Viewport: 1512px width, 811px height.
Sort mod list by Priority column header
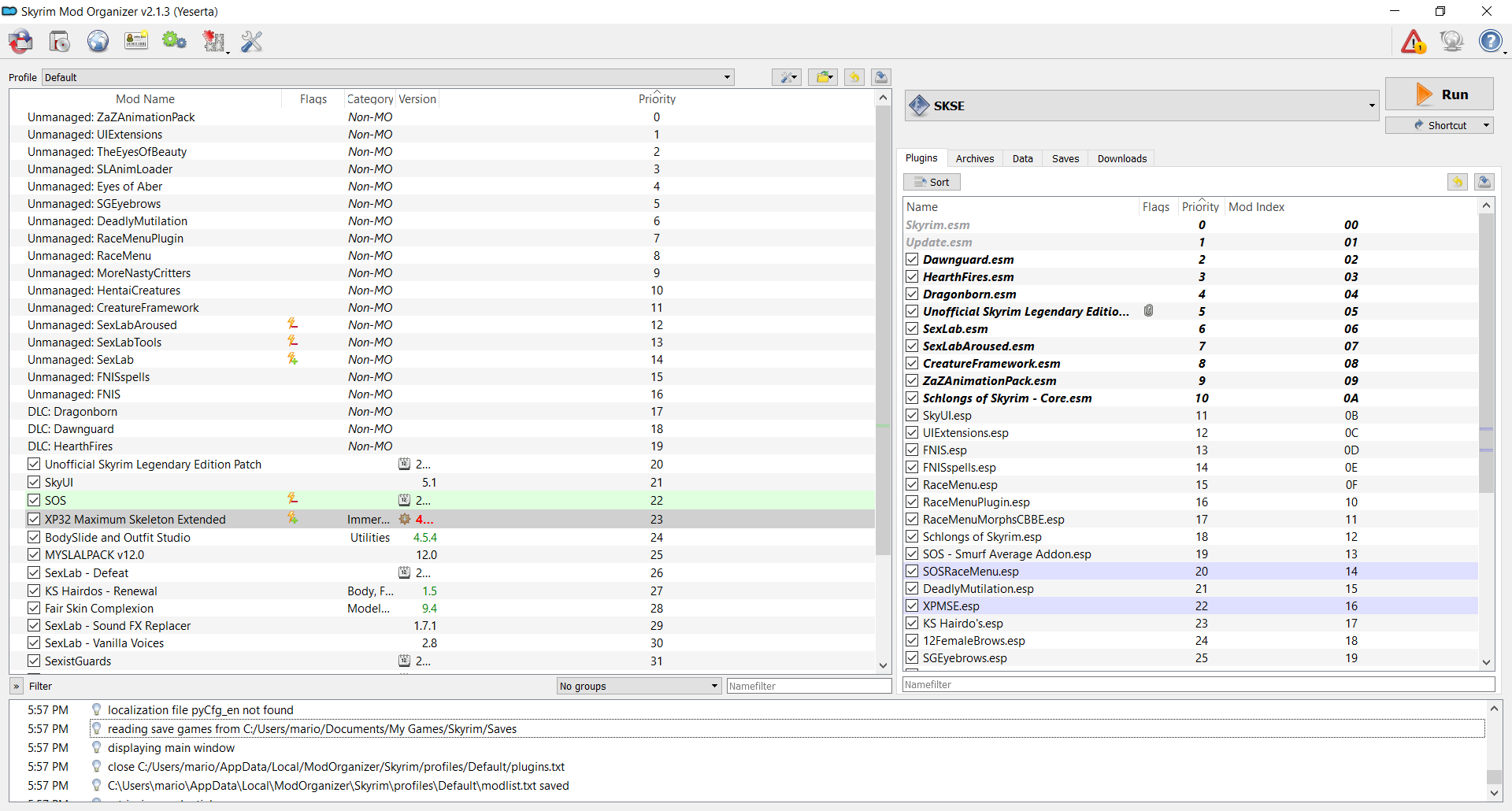657,99
